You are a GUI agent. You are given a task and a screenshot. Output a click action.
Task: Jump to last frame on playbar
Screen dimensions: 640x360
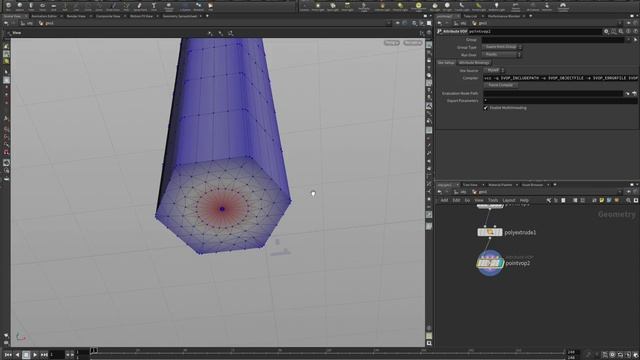(x=44, y=355)
